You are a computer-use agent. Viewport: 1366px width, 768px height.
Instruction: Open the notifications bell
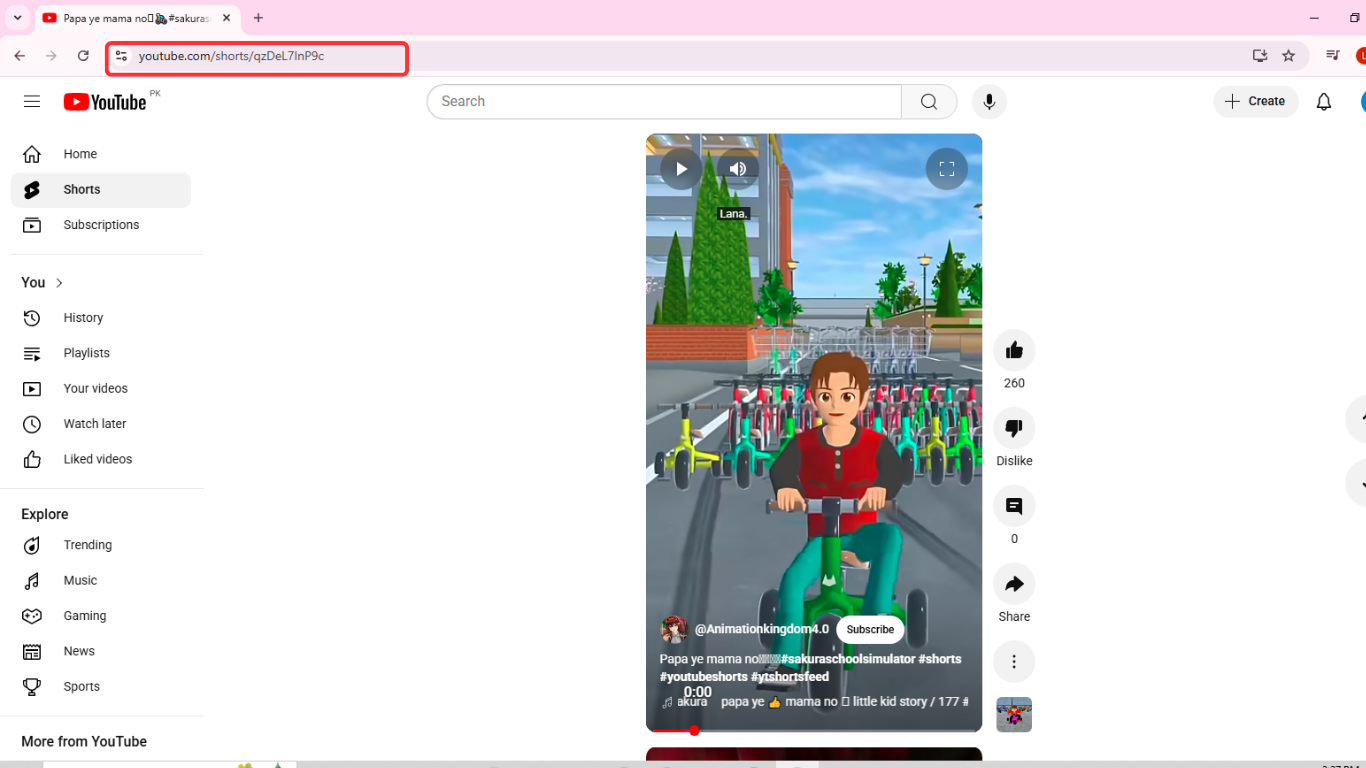click(1324, 101)
